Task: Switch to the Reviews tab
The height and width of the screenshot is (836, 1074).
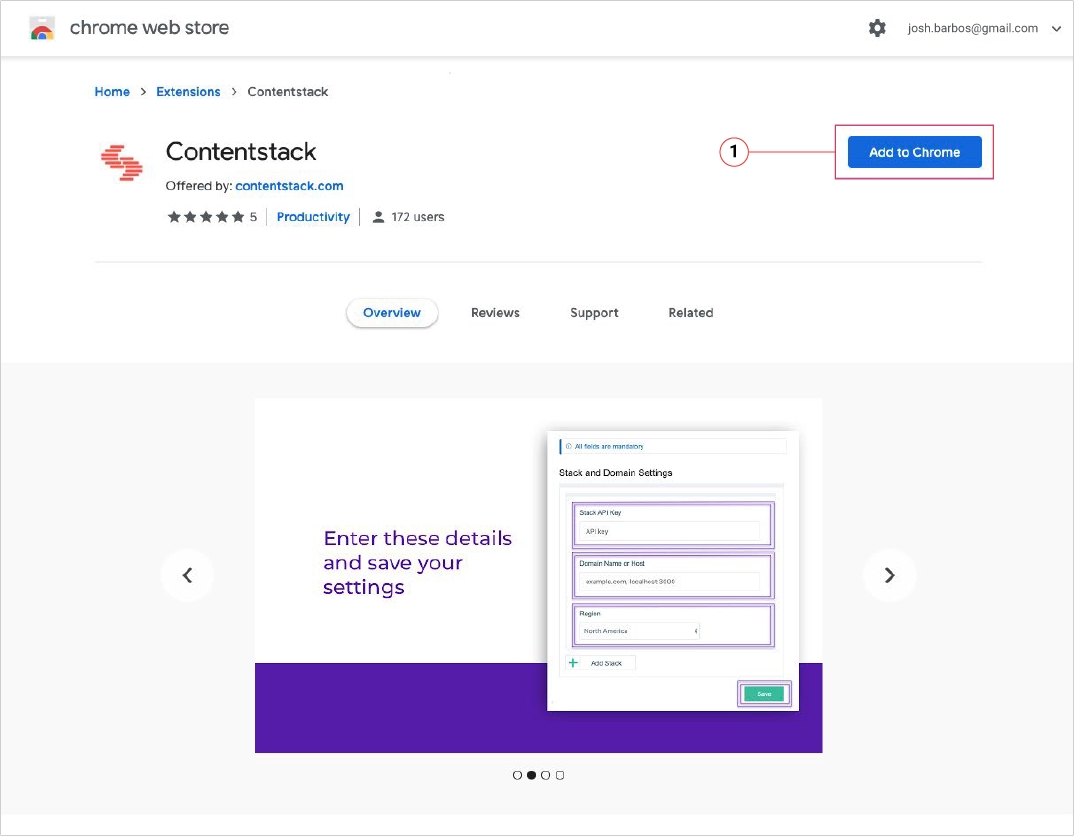Action: [x=495, y=313]
